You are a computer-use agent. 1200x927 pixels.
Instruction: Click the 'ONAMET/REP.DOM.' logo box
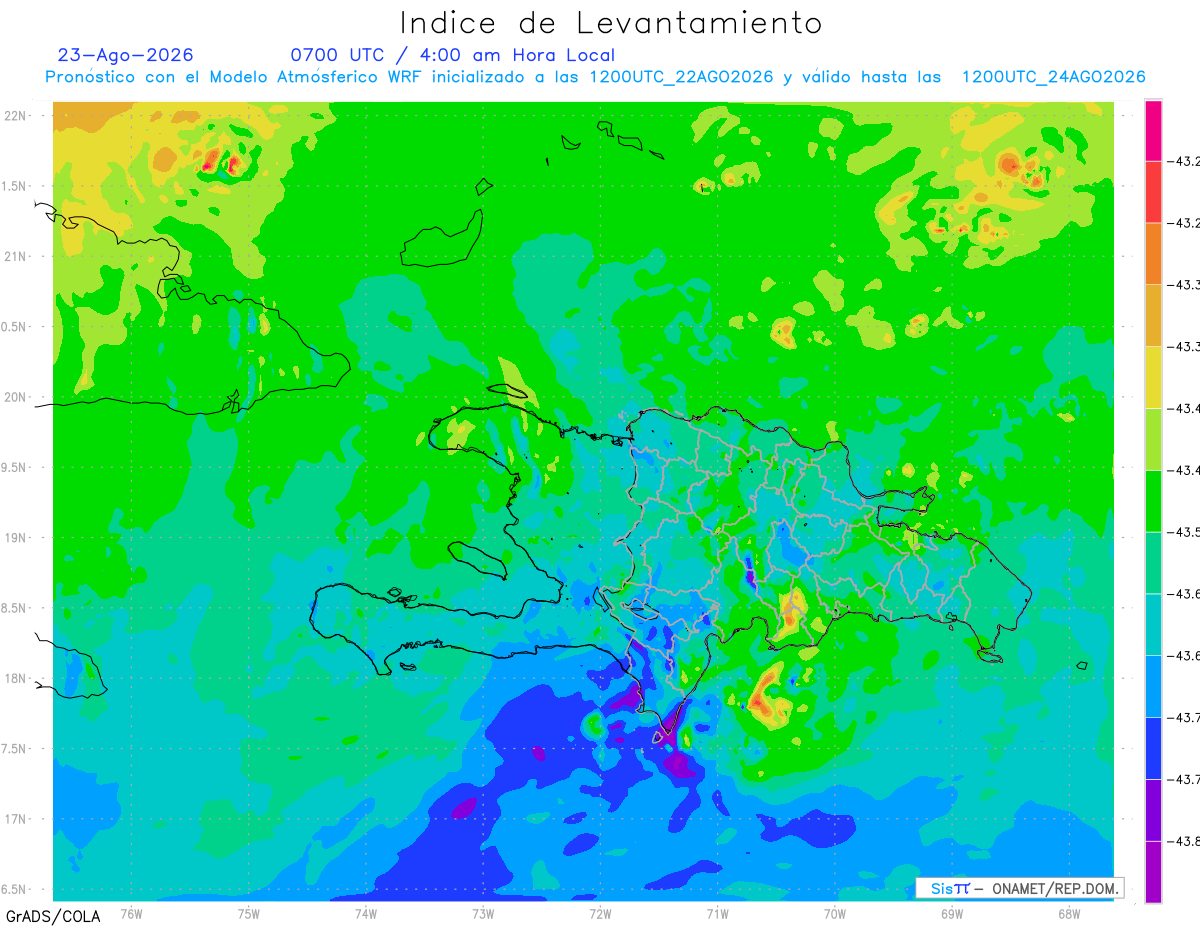(1019, 888)
